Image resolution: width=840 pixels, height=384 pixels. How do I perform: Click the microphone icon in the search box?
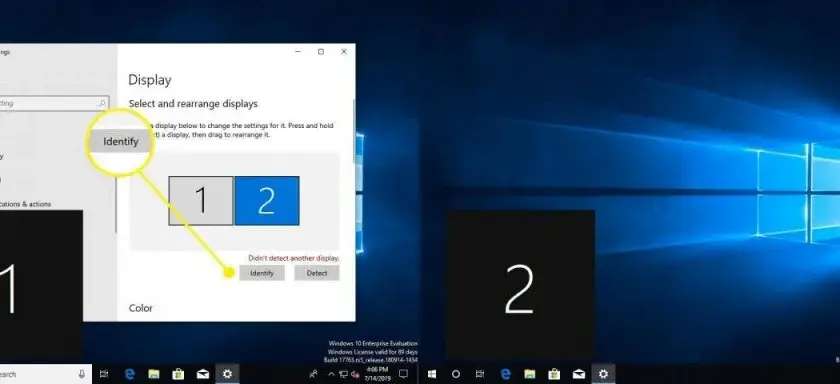tap(81, 374)
